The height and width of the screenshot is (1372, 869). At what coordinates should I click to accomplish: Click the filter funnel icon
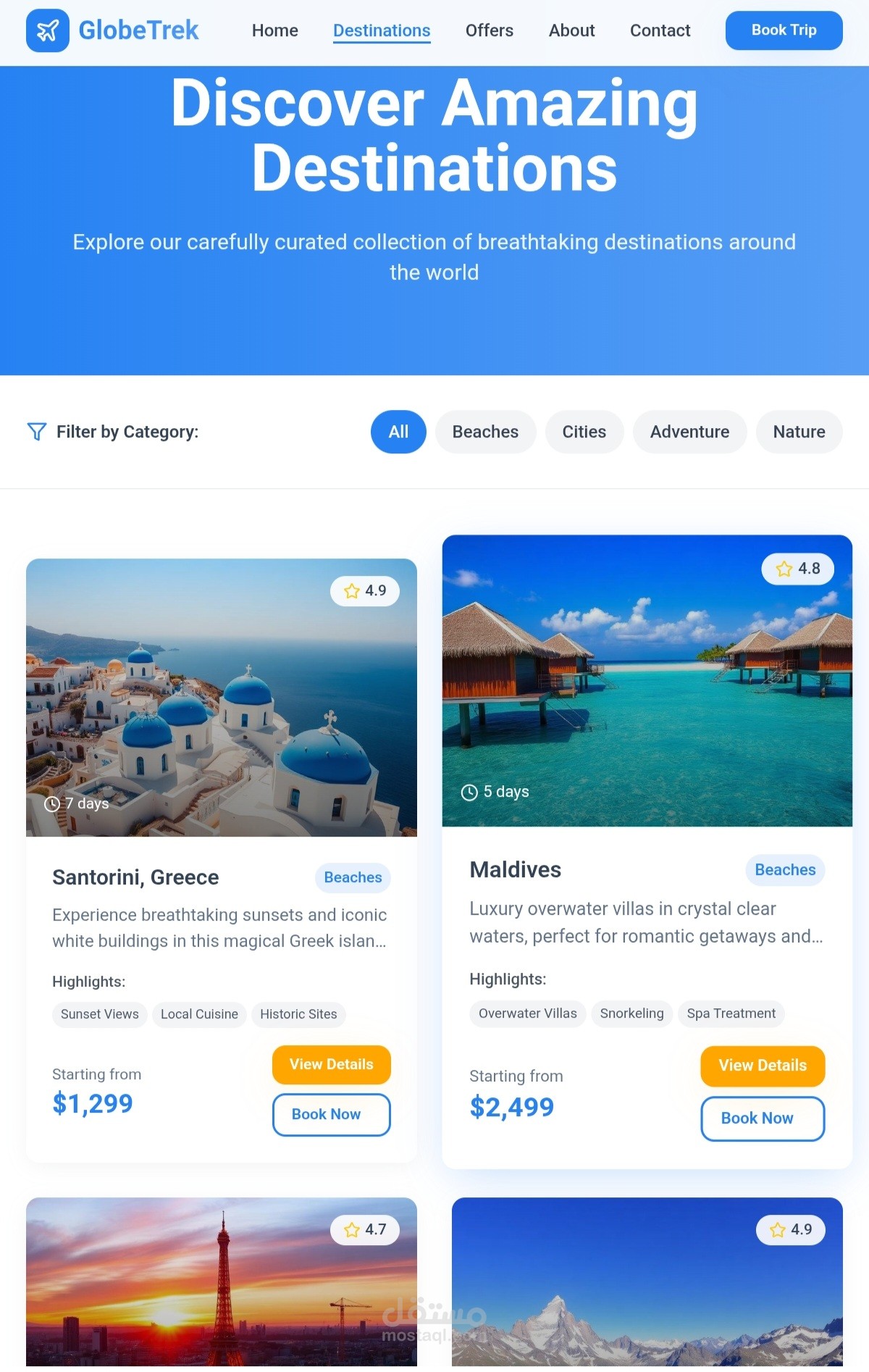click(x=37, y=432)
